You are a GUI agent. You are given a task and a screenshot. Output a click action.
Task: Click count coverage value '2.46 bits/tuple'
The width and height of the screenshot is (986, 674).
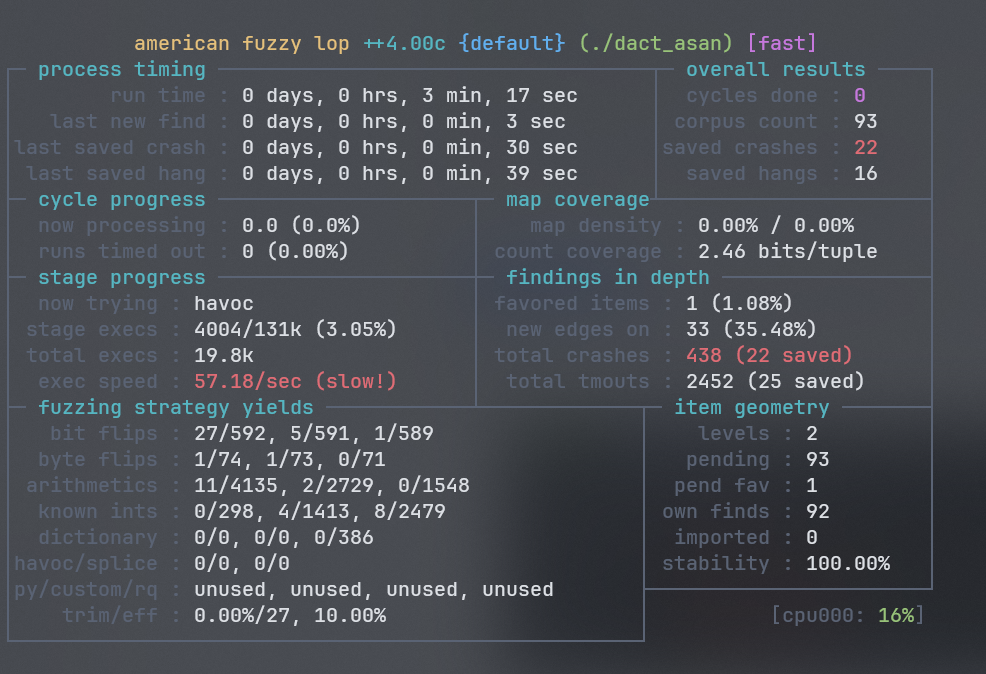[x=787, y=251]
